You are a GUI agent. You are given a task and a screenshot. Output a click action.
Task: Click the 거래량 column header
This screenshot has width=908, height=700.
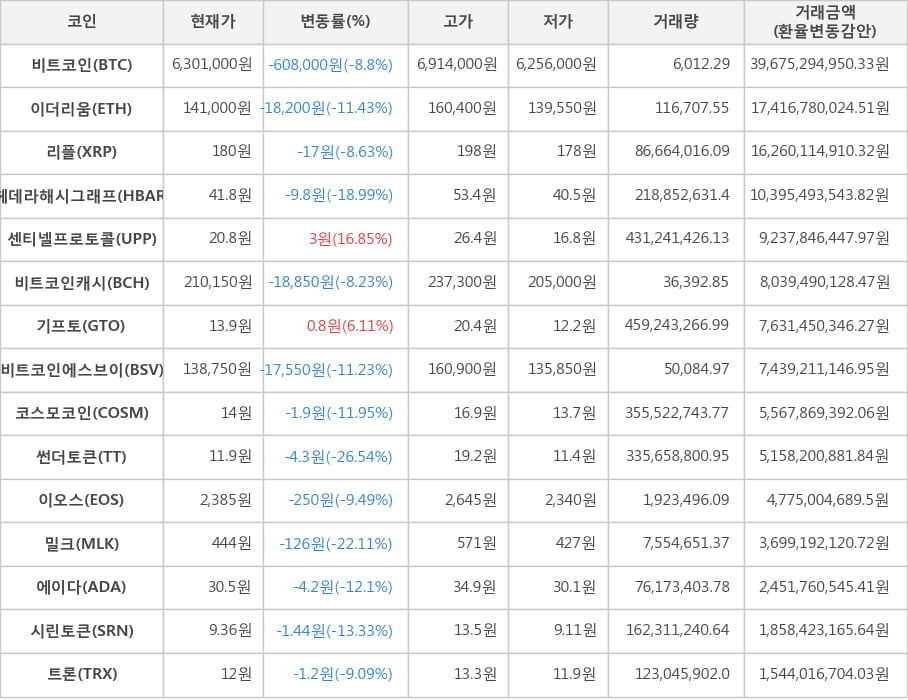676,21
